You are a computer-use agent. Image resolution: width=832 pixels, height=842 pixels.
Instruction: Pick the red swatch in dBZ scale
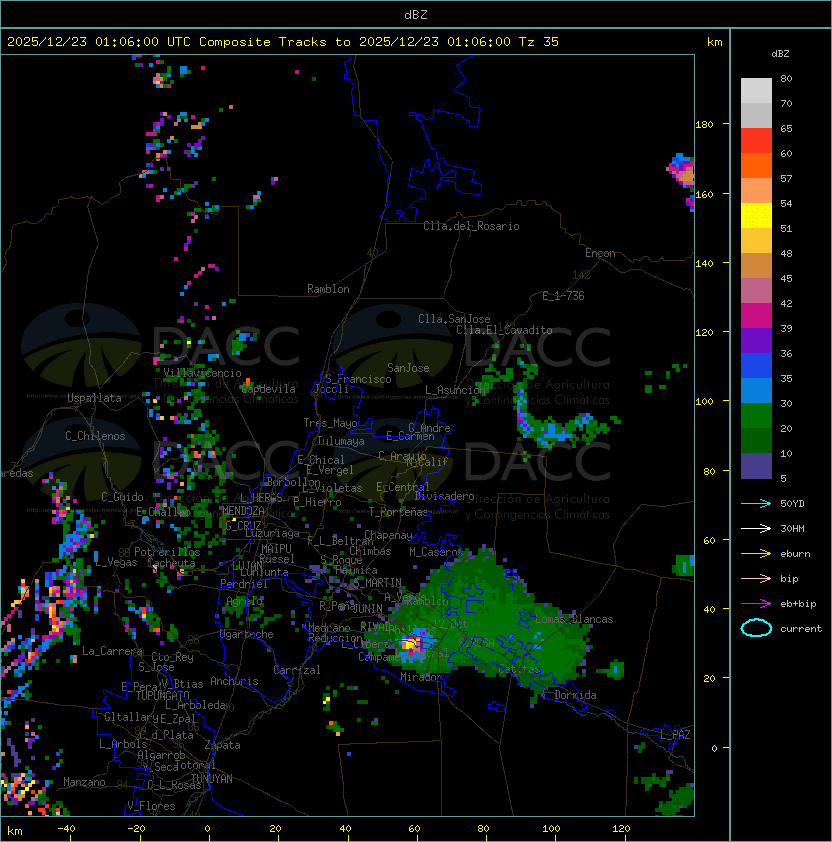[x=756, y=141]
